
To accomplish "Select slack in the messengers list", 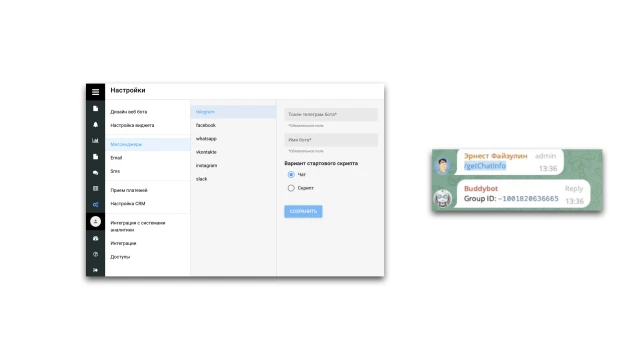I will pos(202,179).
